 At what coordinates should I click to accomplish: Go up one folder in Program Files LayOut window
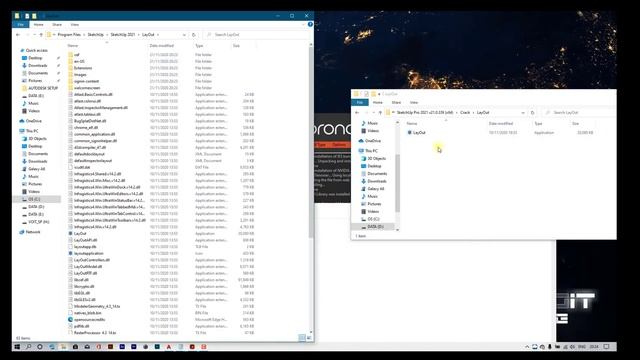pyautogui.click(x=41, y=35)
